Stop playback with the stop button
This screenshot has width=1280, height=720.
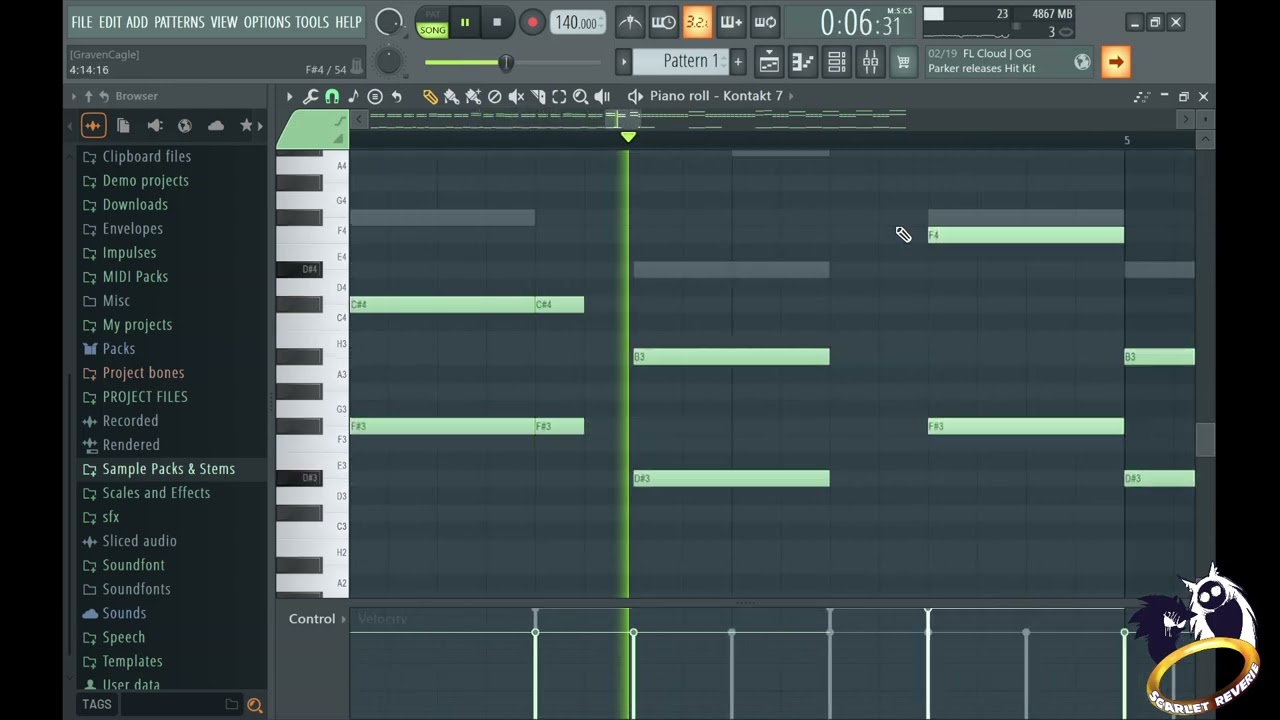[x=497, y=22]
